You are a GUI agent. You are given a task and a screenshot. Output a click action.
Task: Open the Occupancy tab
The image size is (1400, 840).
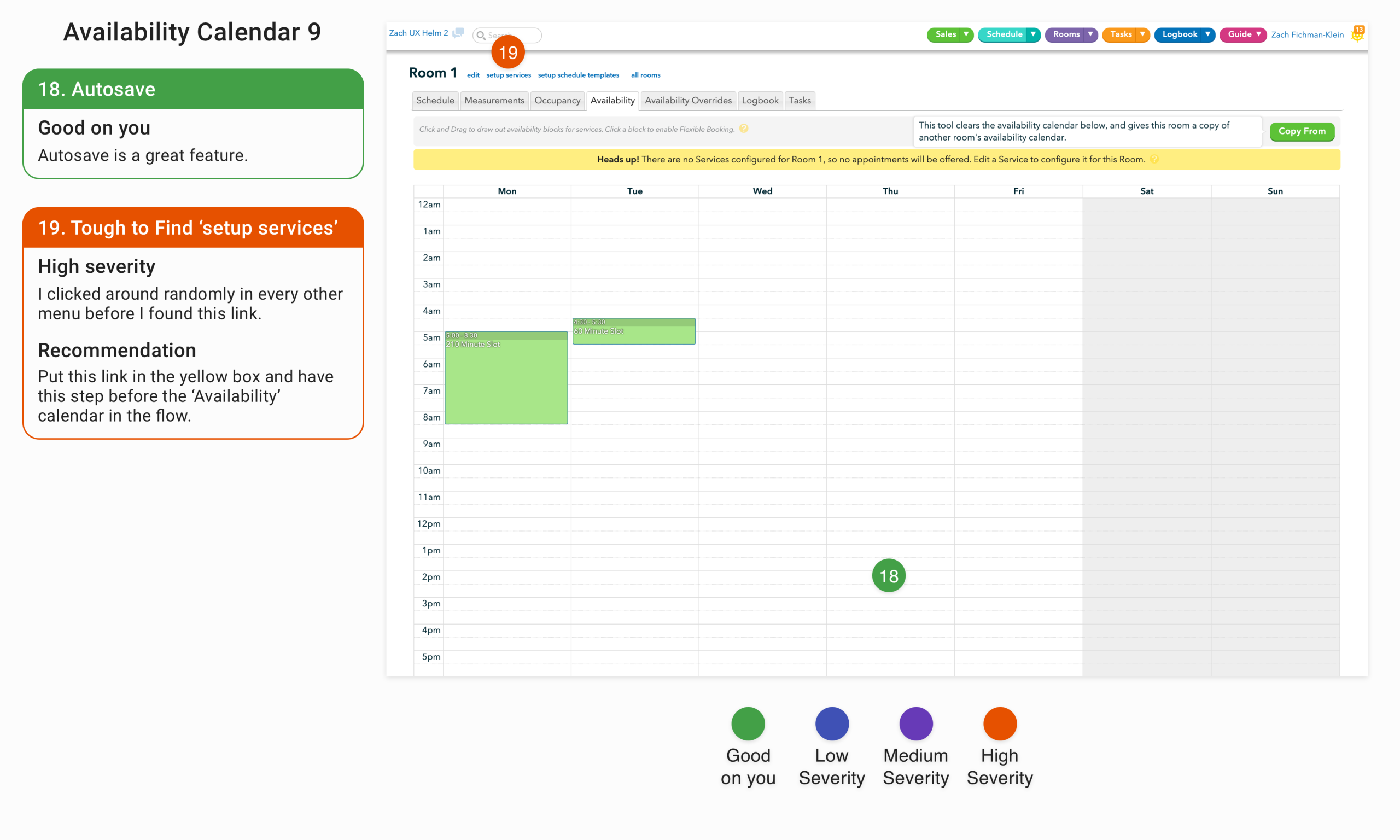point(557,101)
